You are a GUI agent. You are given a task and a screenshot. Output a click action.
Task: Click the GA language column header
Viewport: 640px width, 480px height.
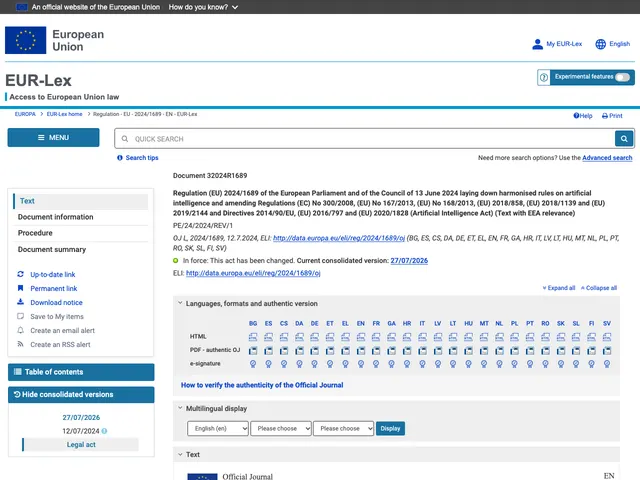click(x=391, y=323)
